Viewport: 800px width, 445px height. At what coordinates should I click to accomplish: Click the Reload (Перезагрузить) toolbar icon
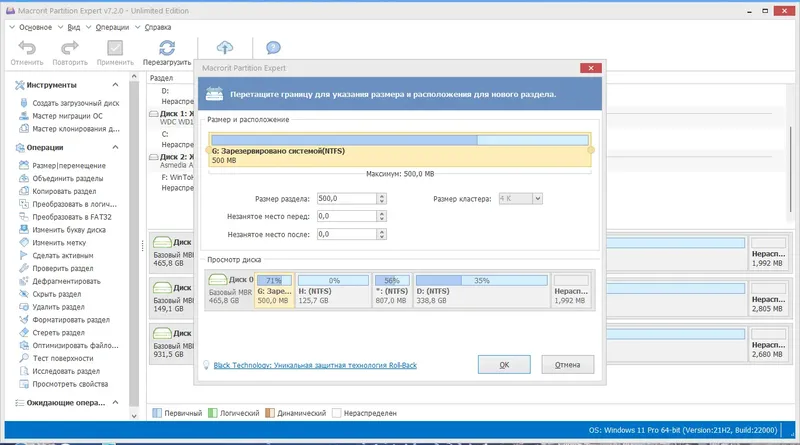(167, 48)
